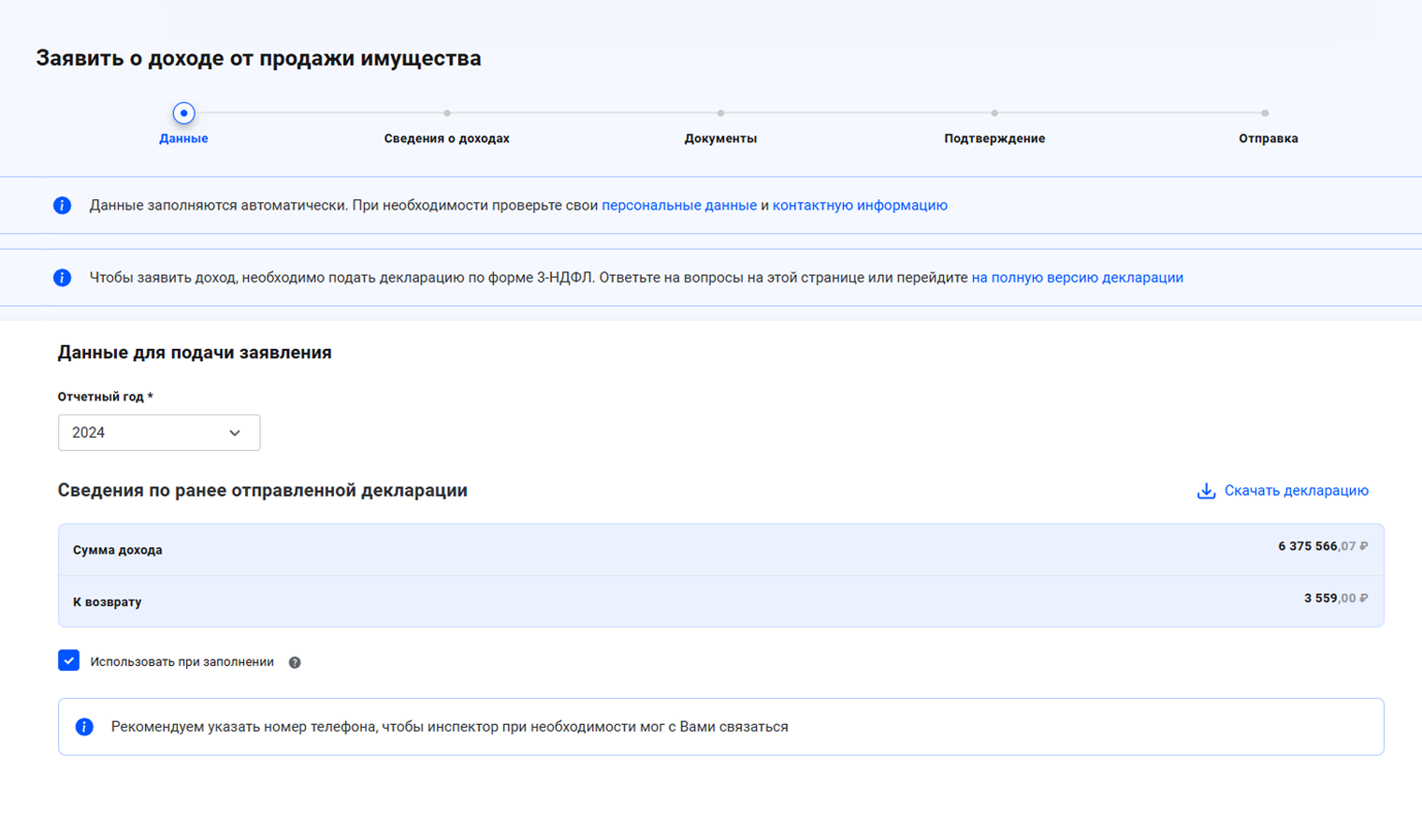Click the К возврату row
This screenshot has height=840, width=1422.
pyautogui.click(x=720, y=601)
